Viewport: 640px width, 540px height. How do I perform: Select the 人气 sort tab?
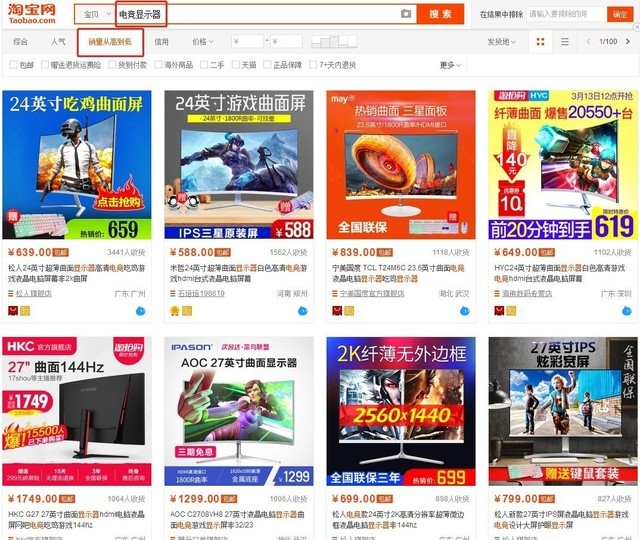58,42
